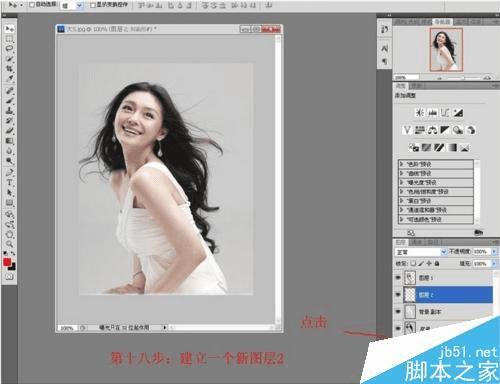Expand the 色相/饱和度 presets group
The height and width of the screenshot is (384, 500).
point(402,192)
